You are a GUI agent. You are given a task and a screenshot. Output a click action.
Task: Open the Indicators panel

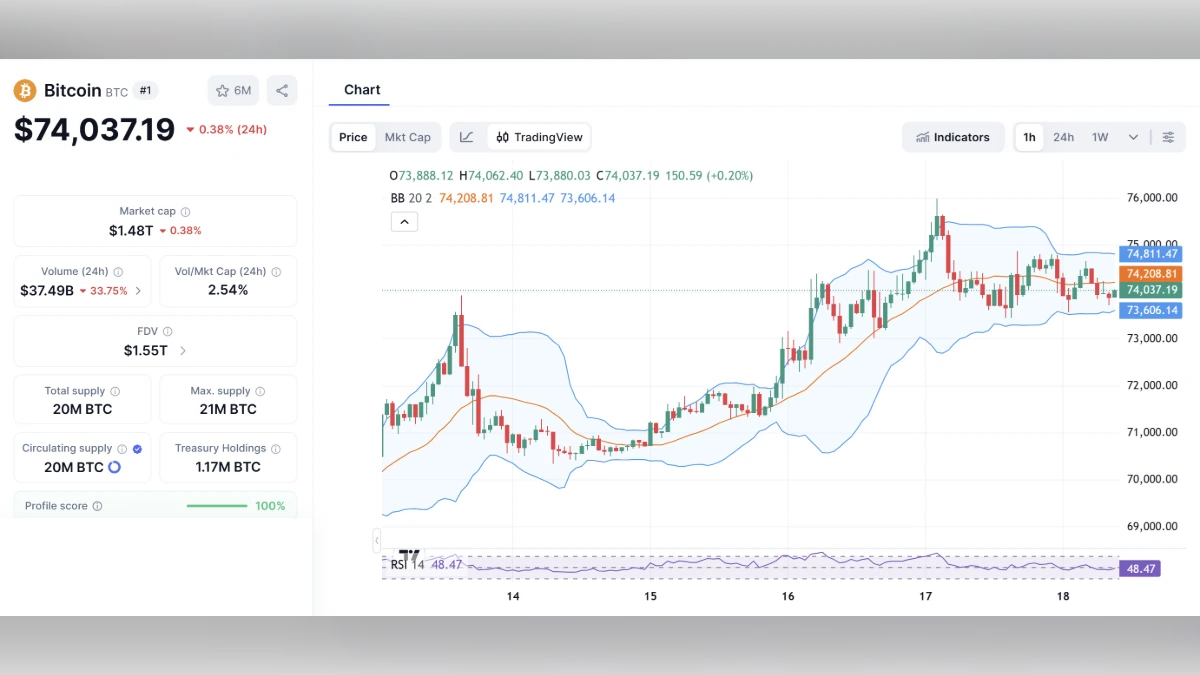click(953, 137)
